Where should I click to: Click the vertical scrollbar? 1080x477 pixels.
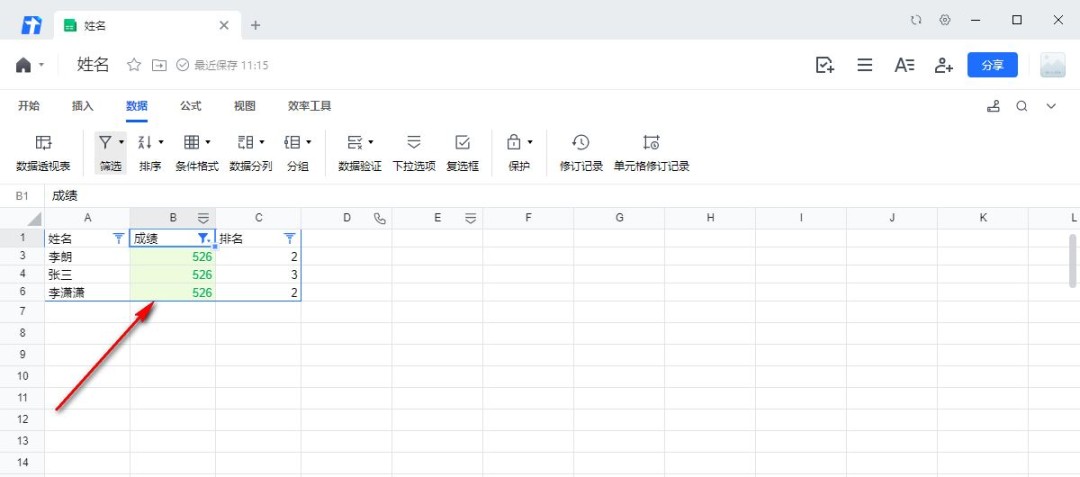[1072, 260]
